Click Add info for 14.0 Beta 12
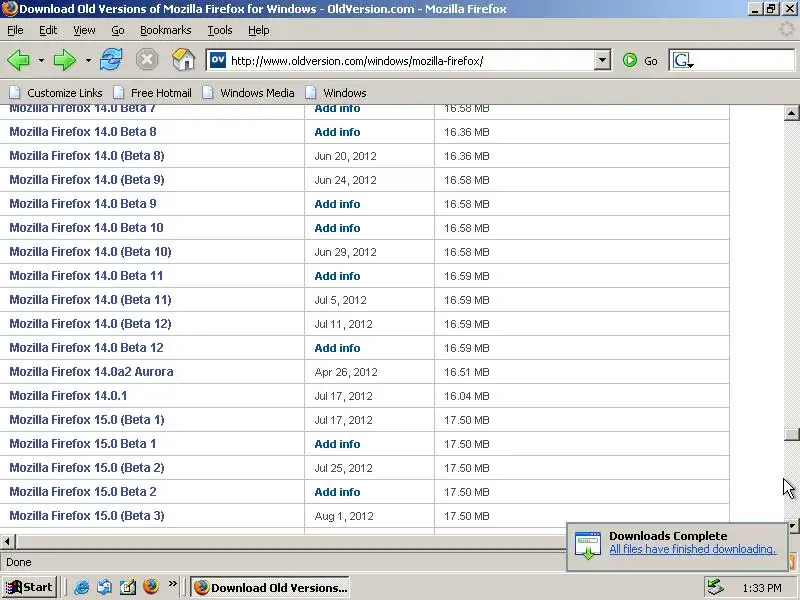The width and height of the screenshot is (800, 600). [337, 348]
